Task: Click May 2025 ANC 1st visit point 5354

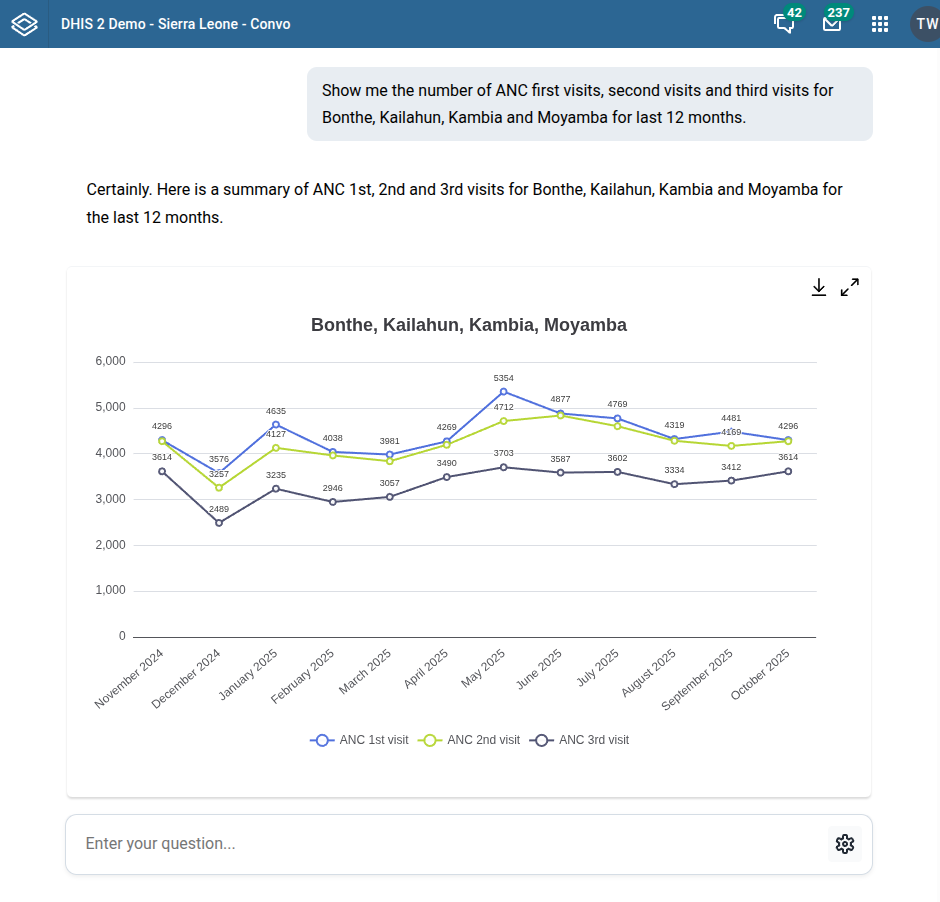Action: (x=503, y=392)
